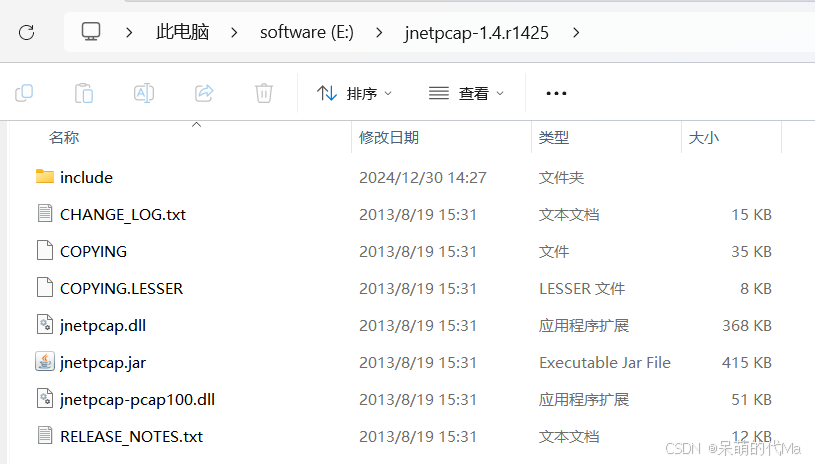Go to 此电脑 in the address bar
Screen dimensions: 815x464
182,32
